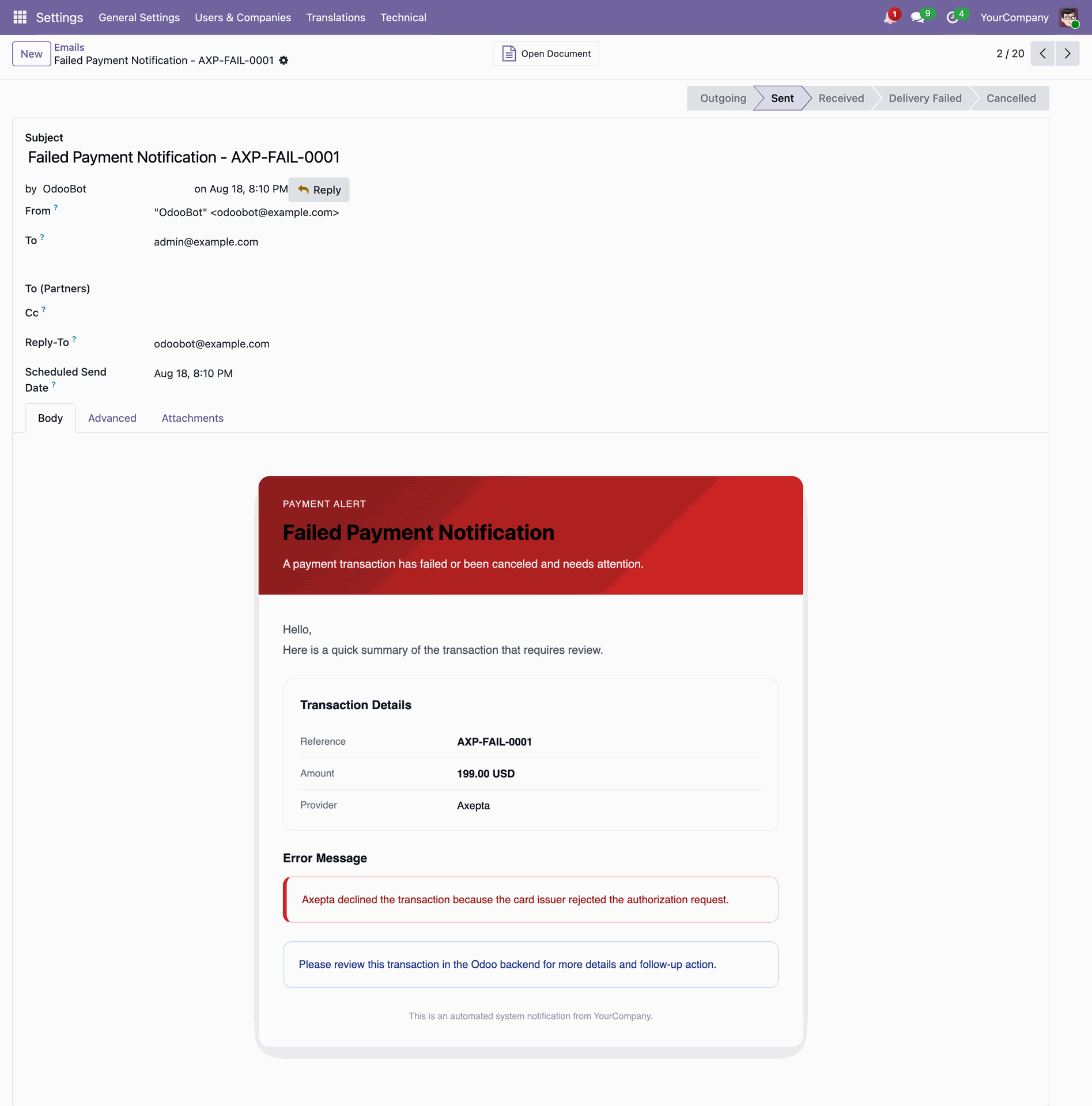Click the notification bell icon

(890, 17)
